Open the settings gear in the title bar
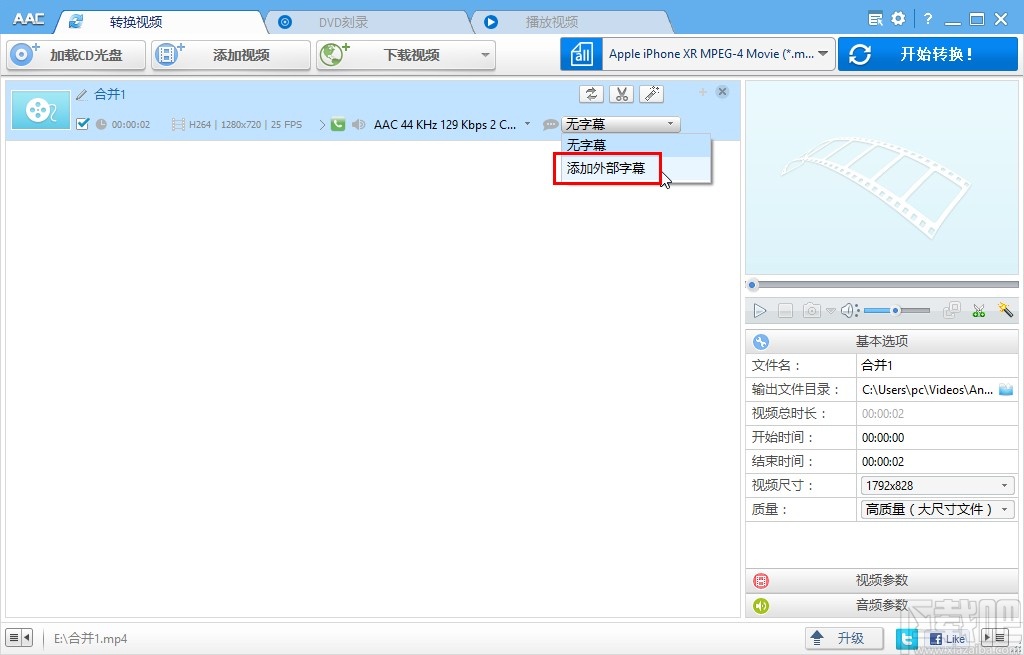The height and width of the screenshot is (655, 1024). pyautogui.click(x=897, y=18)
